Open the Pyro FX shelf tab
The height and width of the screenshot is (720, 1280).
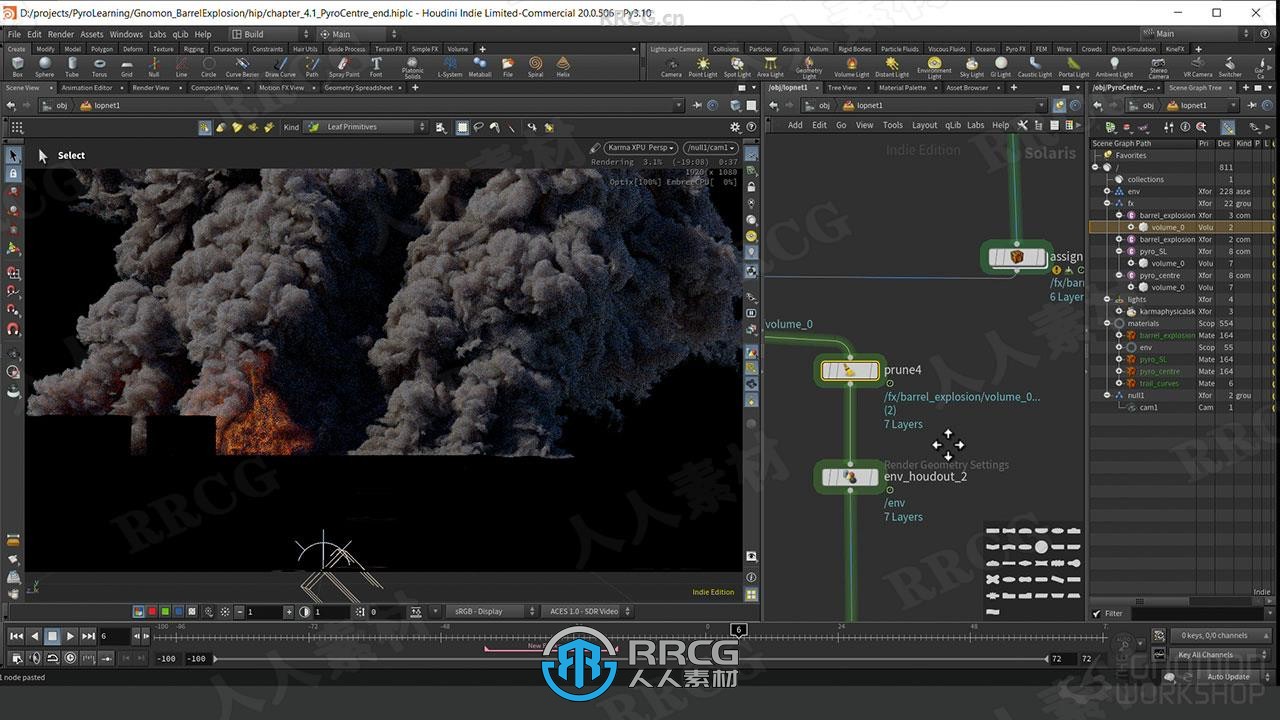(x=1015, y=49)
